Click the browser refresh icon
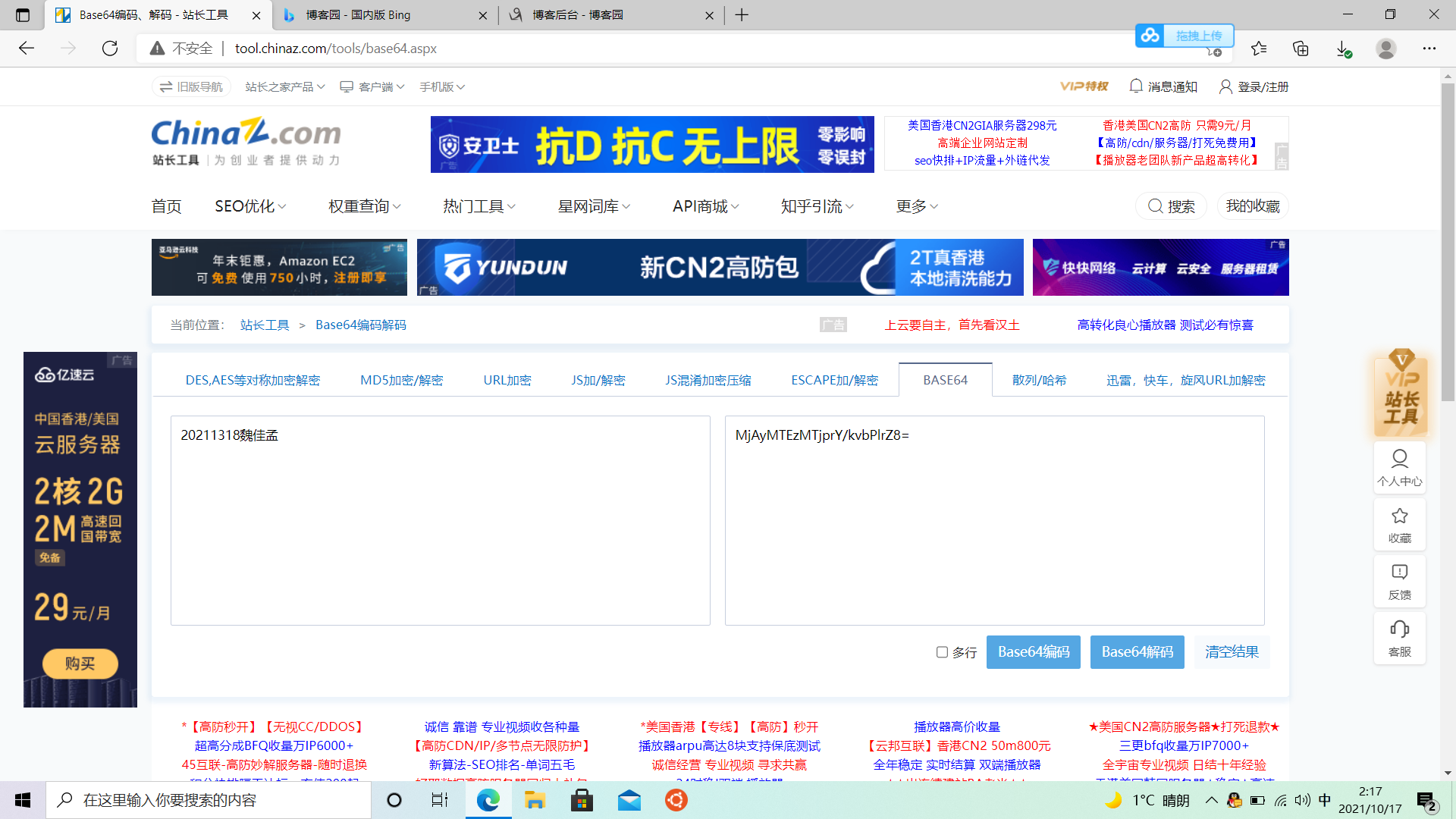This screenshot has height=819, width=1456. tap(110, 49)
